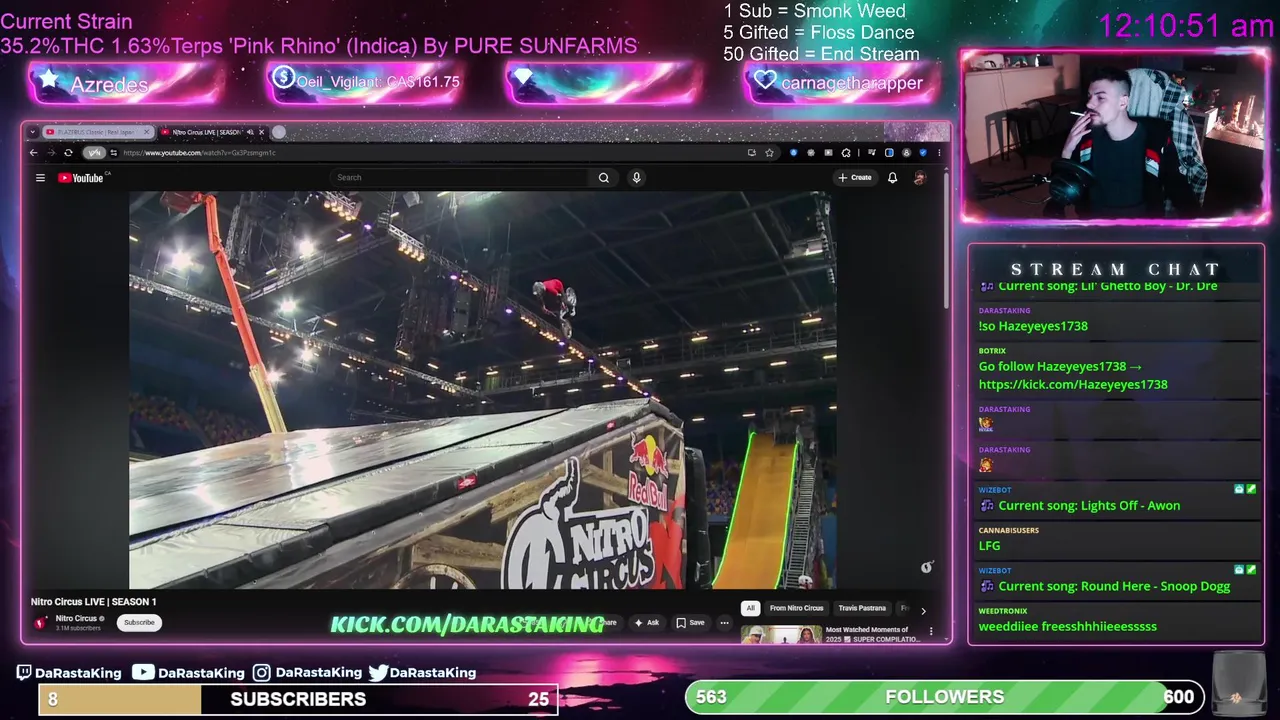This screenshot has width=1280, height=720.
Task: Click the 12:10:51 am clock
Action: pyautogui.click(x=1185, y=26)
